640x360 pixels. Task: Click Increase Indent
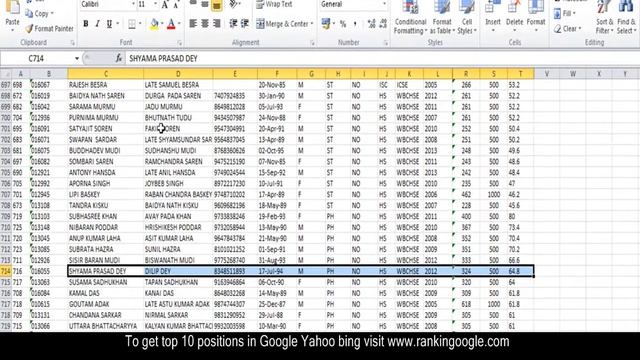coord(245,24)
